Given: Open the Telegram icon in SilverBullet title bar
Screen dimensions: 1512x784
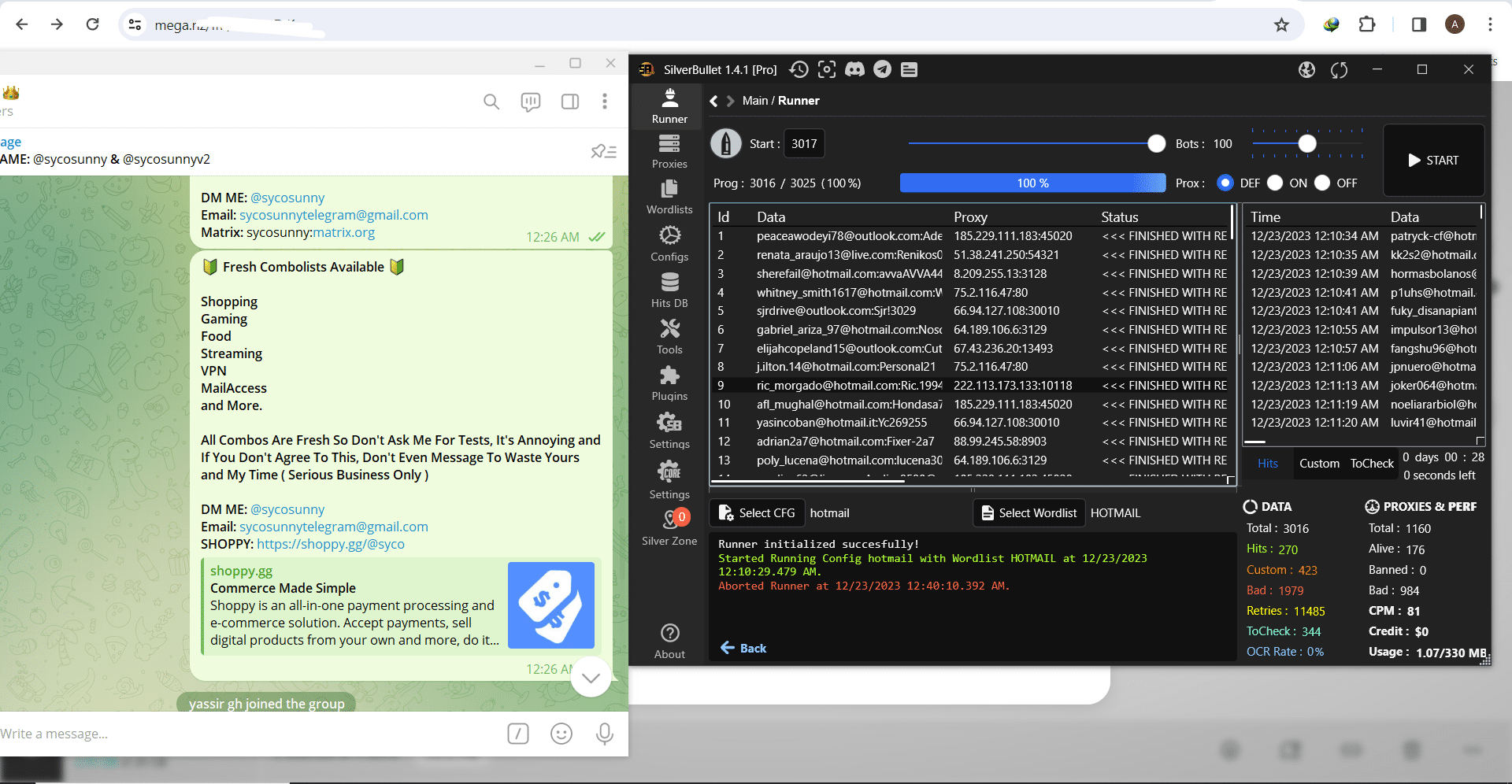Looking at the screenshot, I should 882,69.
